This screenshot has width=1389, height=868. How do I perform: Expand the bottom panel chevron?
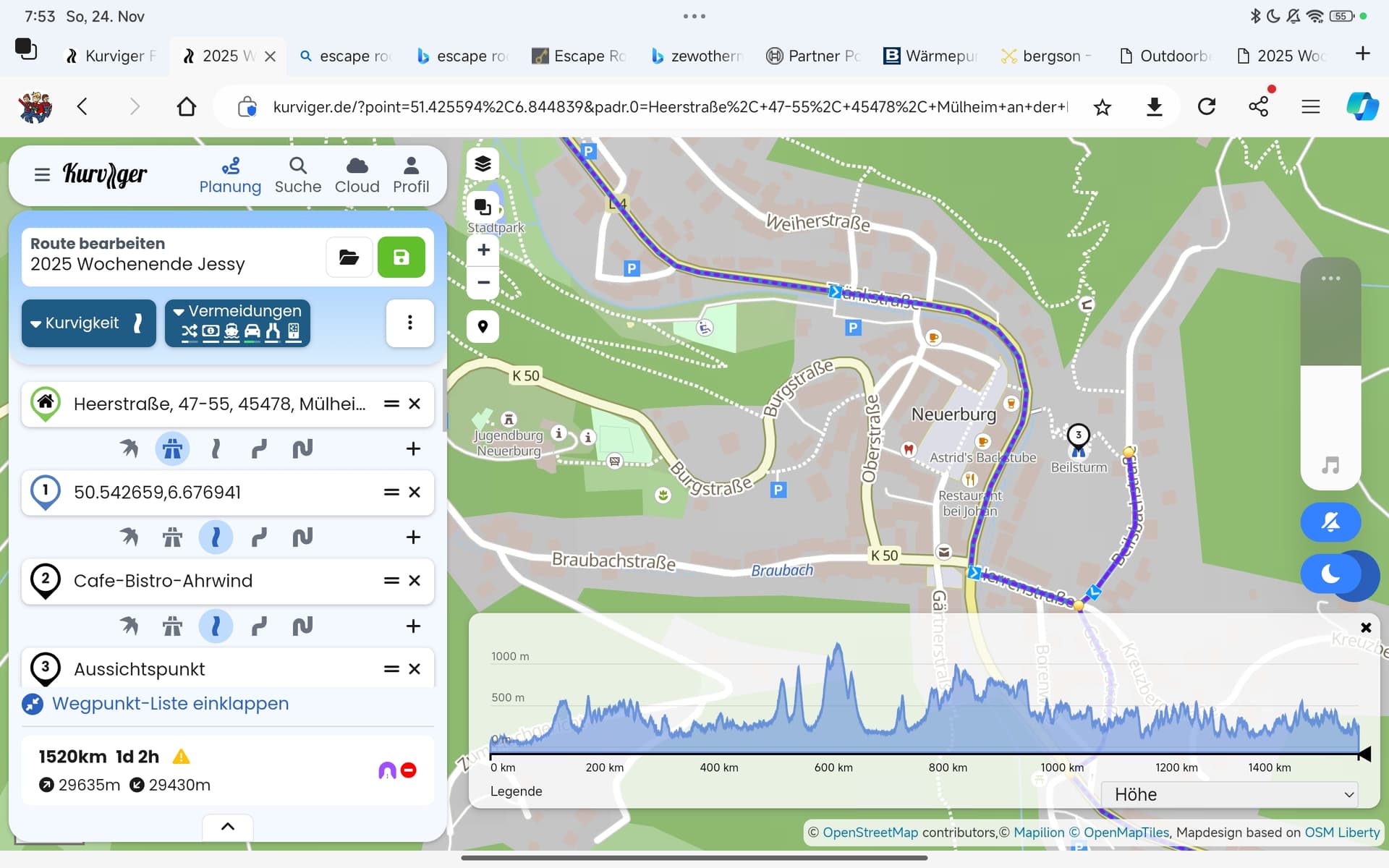click(228, 827)
